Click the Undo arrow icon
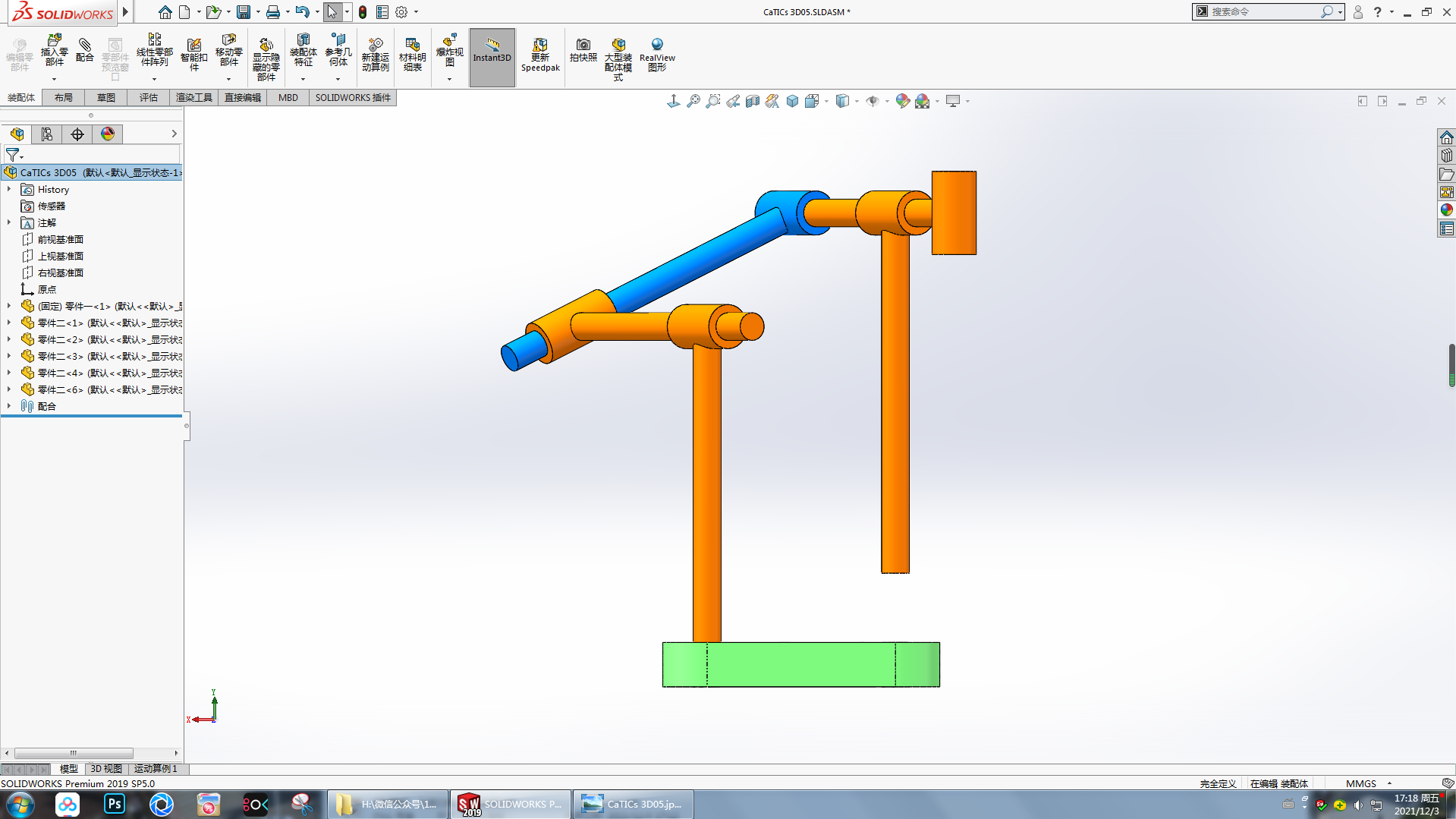Screen dimensions: 1456x819 coord(302,12)
